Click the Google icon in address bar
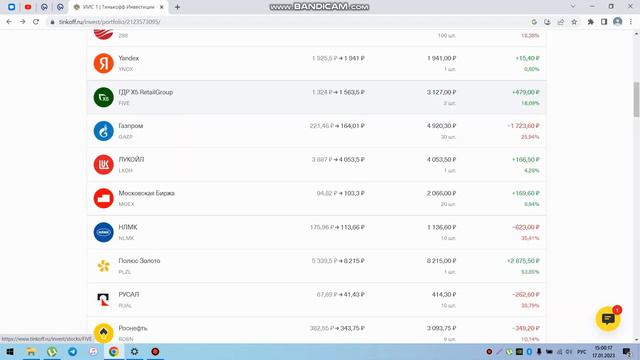 tap(534, 22)
